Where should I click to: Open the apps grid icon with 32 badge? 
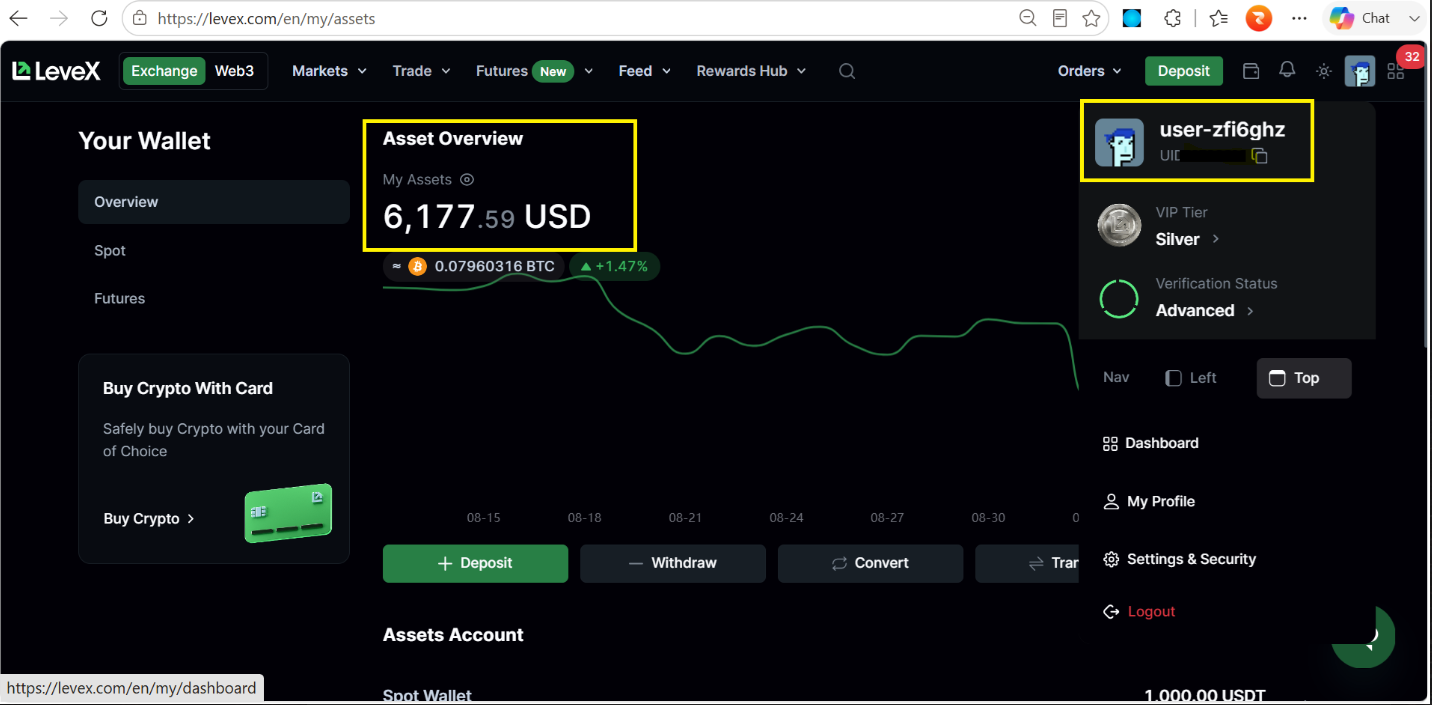coord(1395,72)
